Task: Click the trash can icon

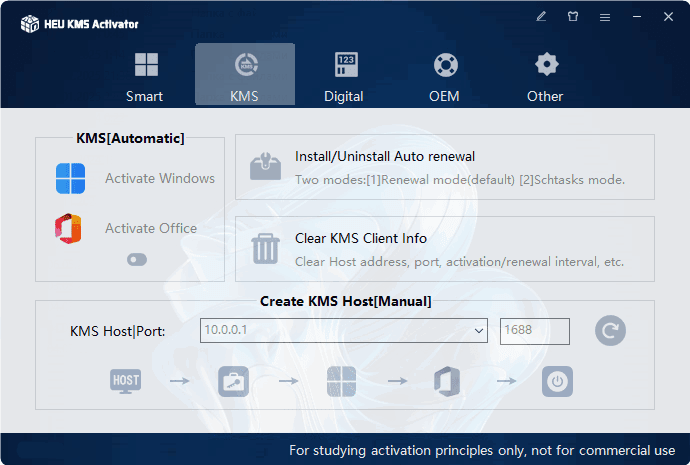Action: click(265, 249)
